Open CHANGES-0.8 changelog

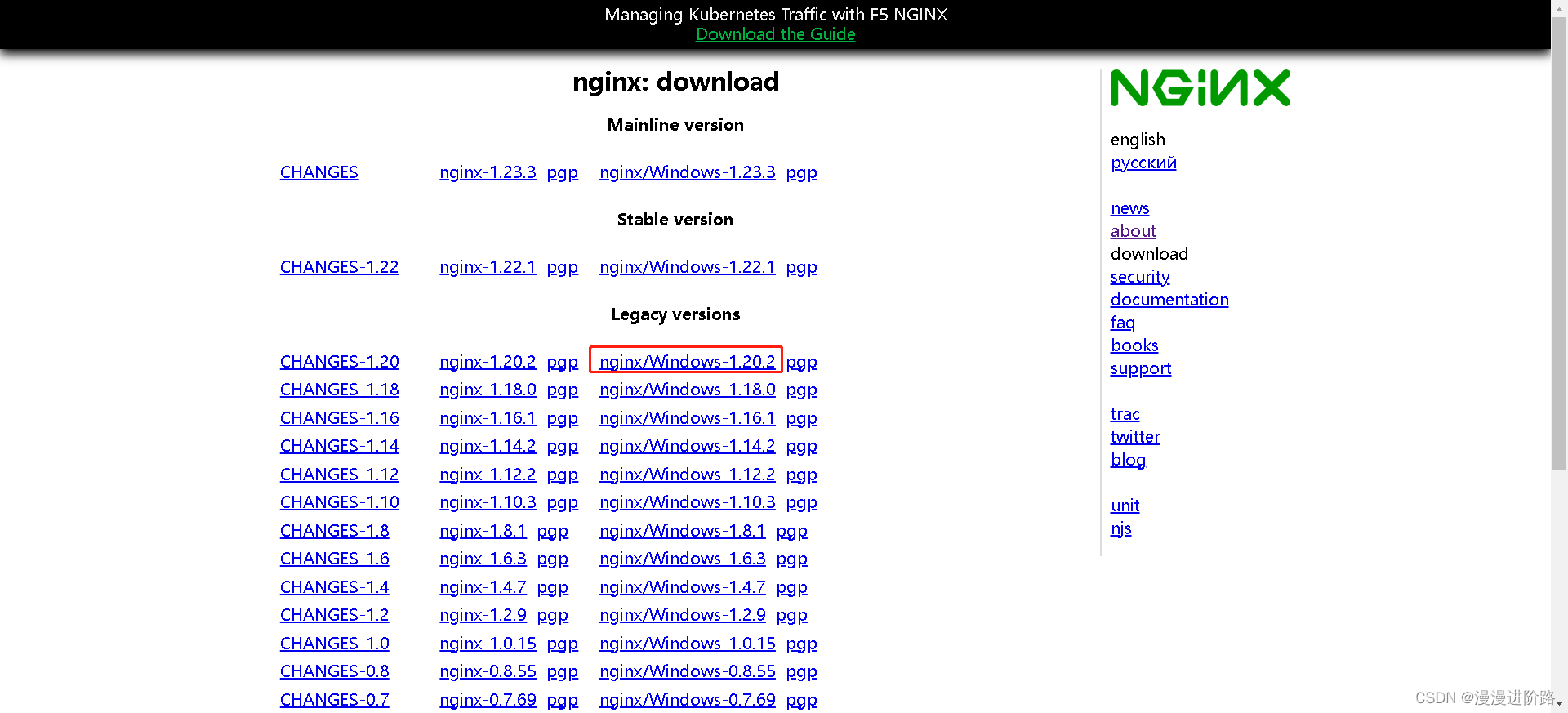point(334,671)
